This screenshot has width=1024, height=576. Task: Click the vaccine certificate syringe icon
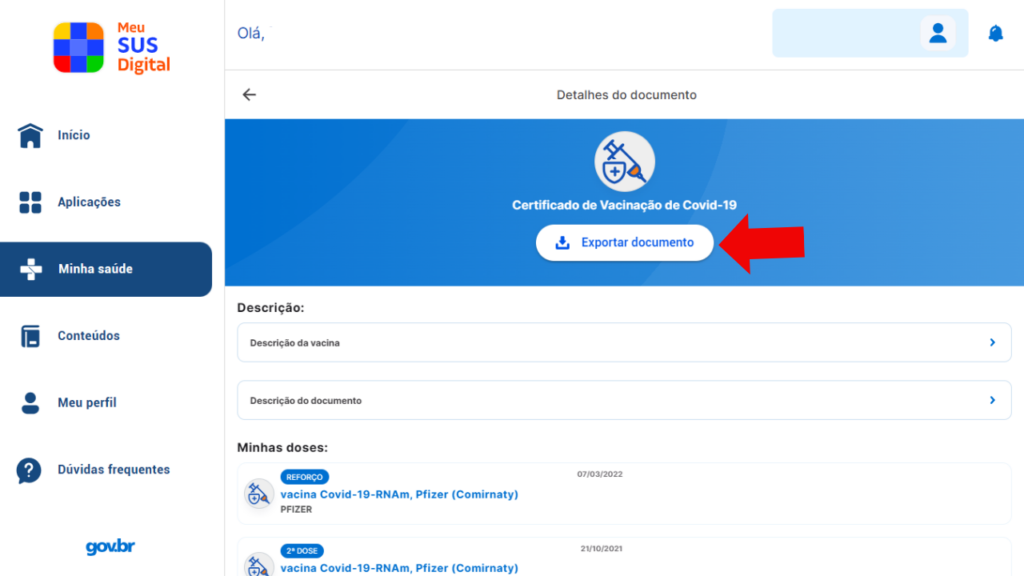(624, 162)
